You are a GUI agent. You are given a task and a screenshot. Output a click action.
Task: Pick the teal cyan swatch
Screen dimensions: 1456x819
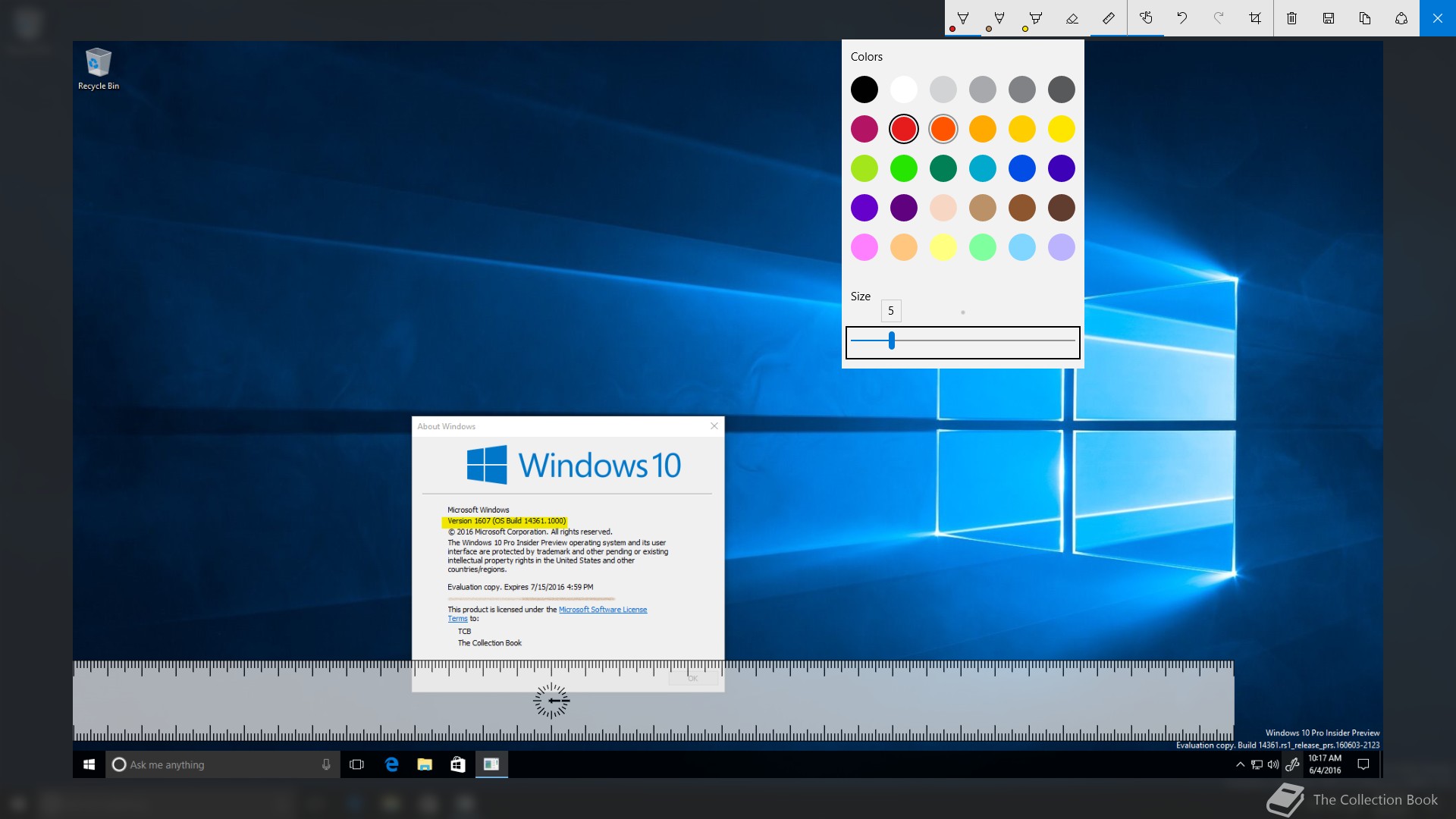983,168
